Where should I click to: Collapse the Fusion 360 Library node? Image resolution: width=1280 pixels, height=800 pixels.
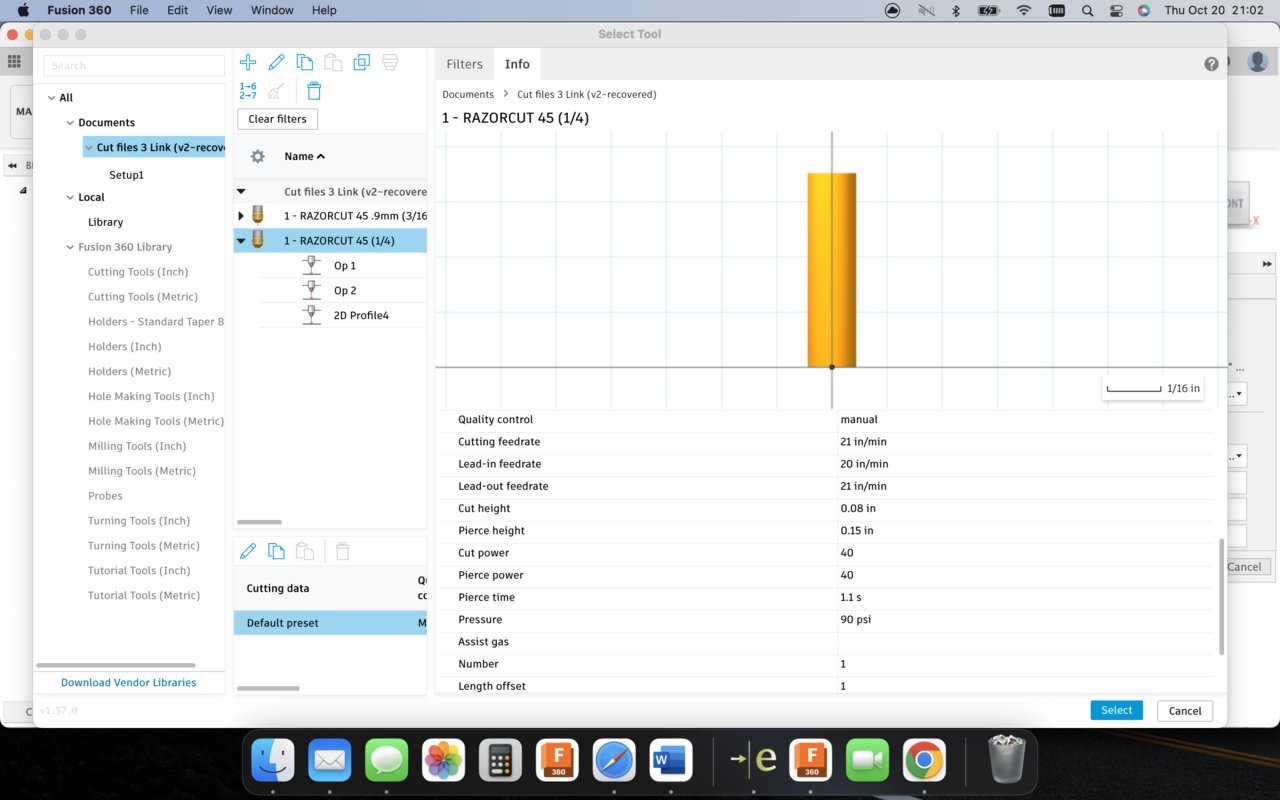pos(70,247)
